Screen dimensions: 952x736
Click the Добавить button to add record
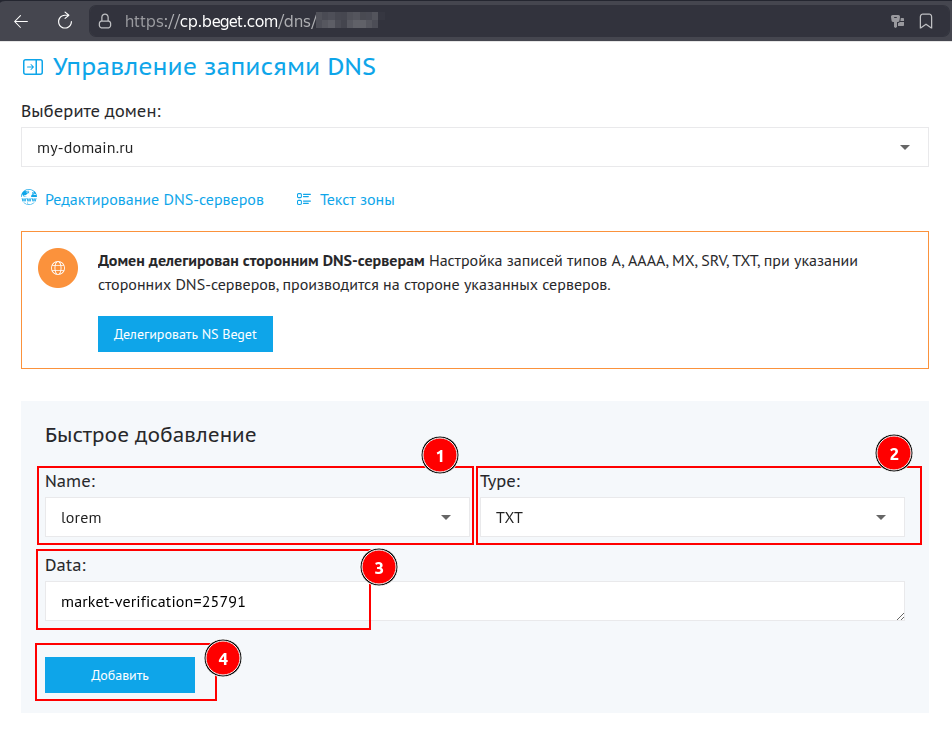[x=120, y=675]
